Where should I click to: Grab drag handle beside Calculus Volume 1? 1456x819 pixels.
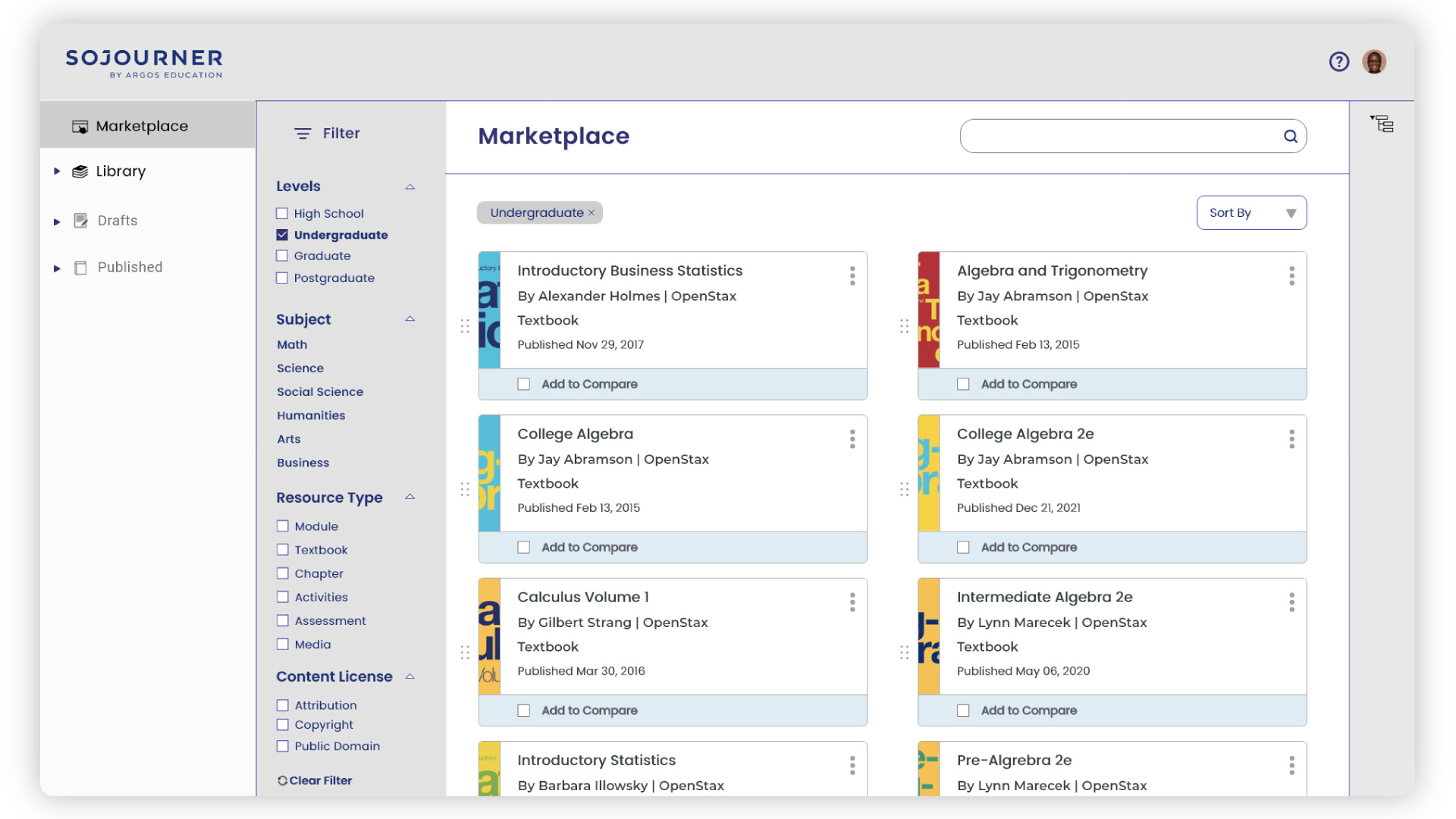tap(465, 652)
